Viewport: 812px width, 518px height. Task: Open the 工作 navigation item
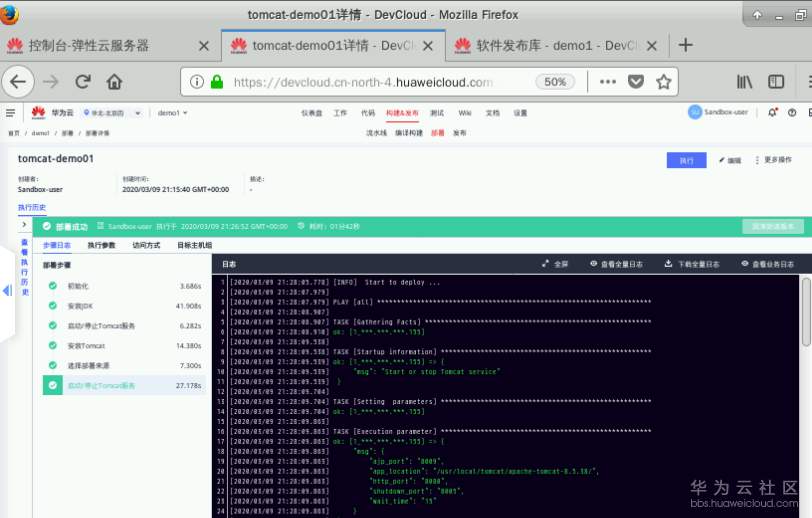(340, 113)
